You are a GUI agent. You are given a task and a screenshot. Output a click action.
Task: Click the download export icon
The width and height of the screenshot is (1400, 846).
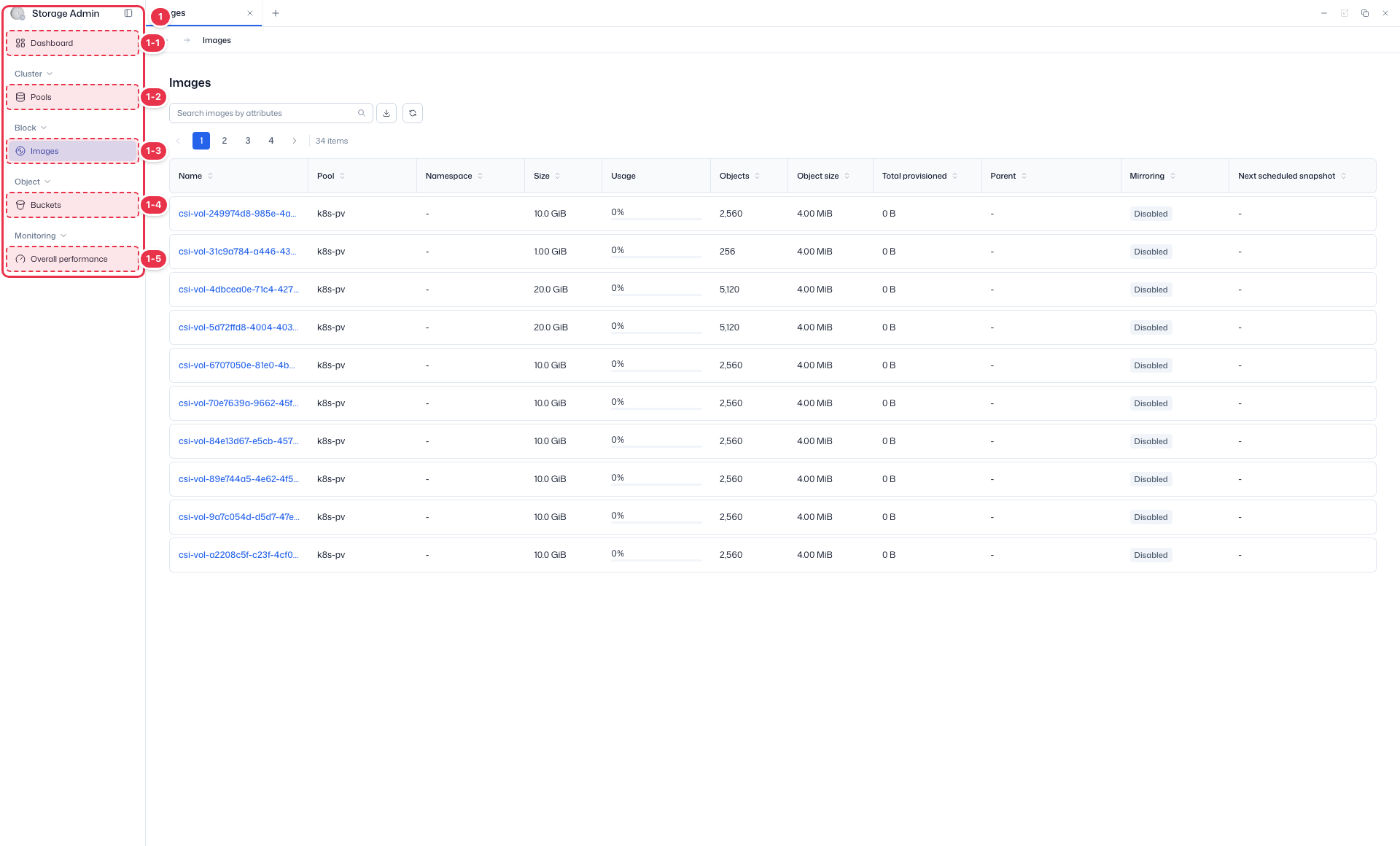tap(386, 113)
